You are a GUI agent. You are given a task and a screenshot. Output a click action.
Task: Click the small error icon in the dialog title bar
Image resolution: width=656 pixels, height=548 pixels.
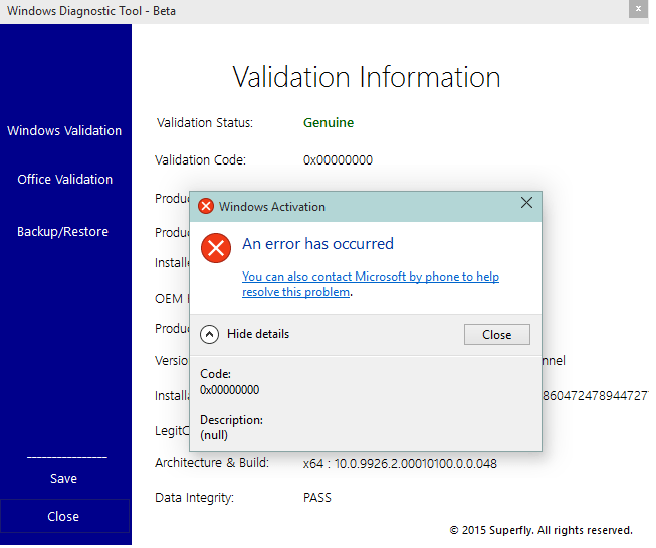tap(206, 206)
